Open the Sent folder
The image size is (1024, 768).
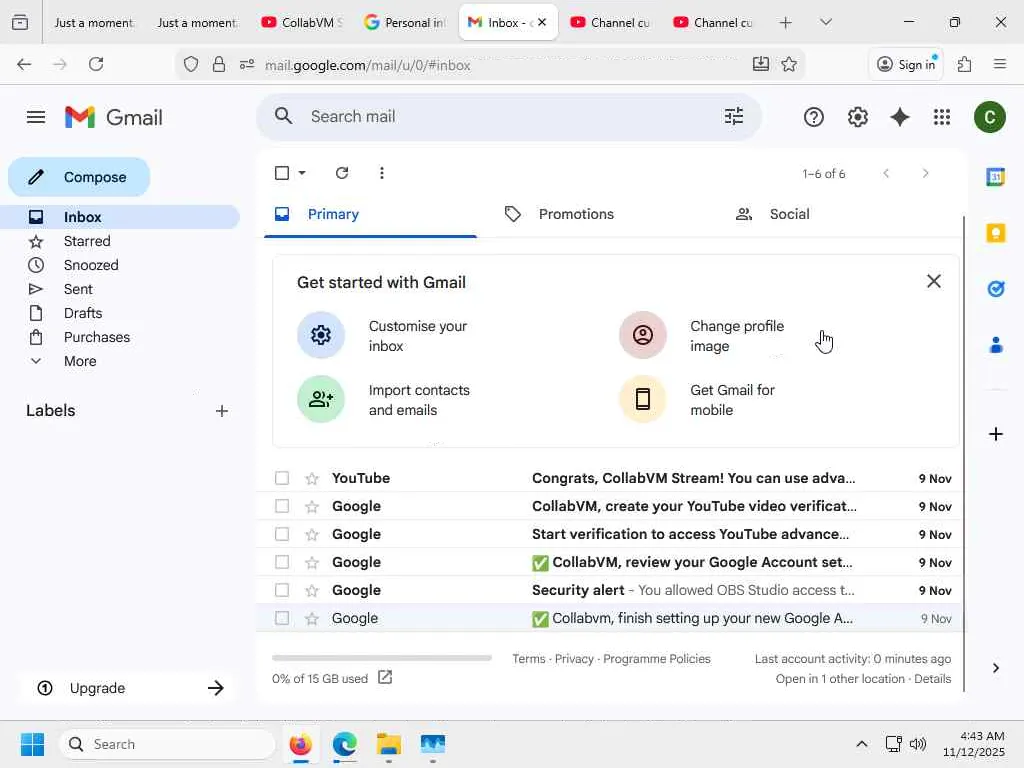click(x=78, y=289)
